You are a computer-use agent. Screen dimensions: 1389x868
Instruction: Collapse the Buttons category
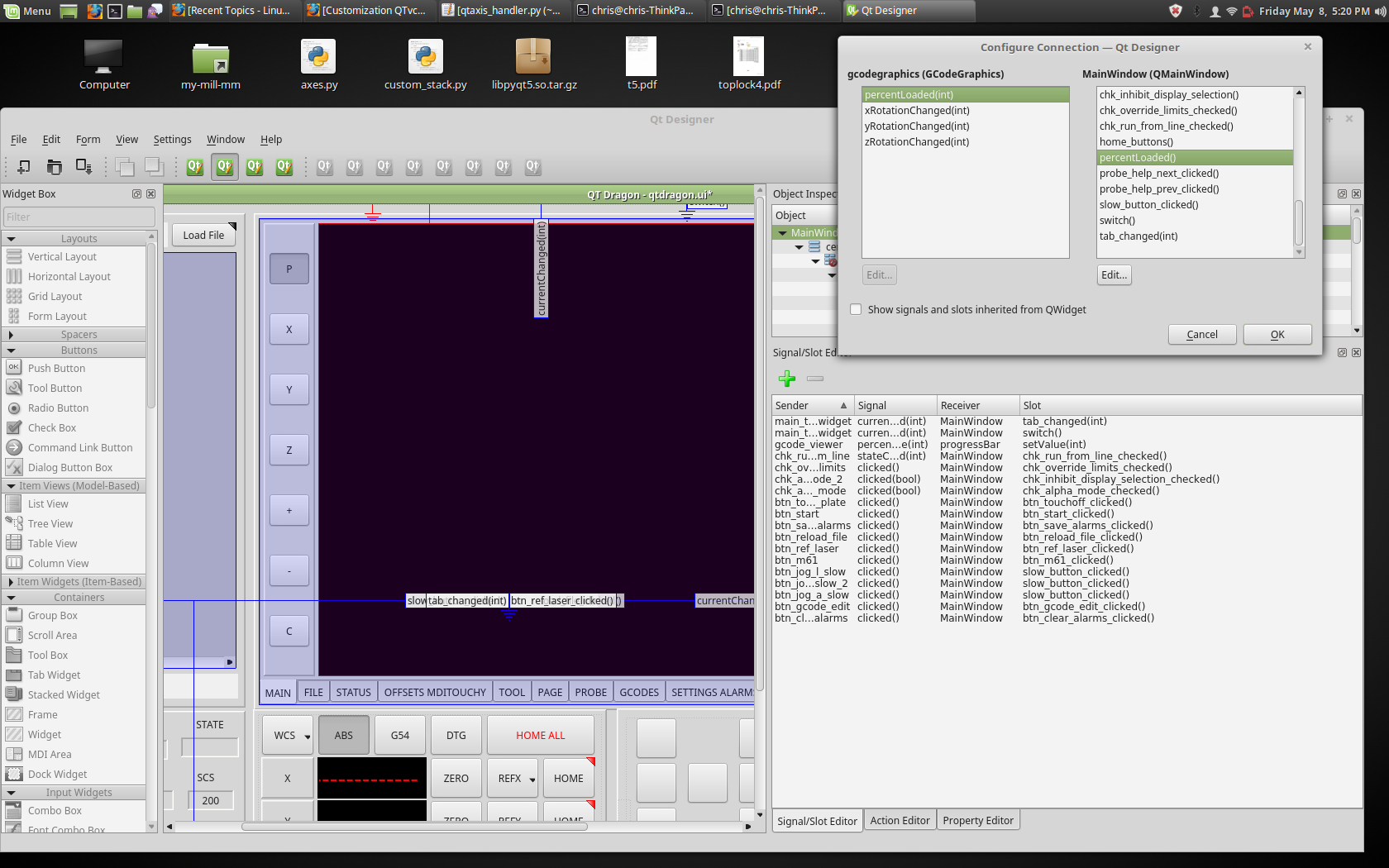point(11,351)
